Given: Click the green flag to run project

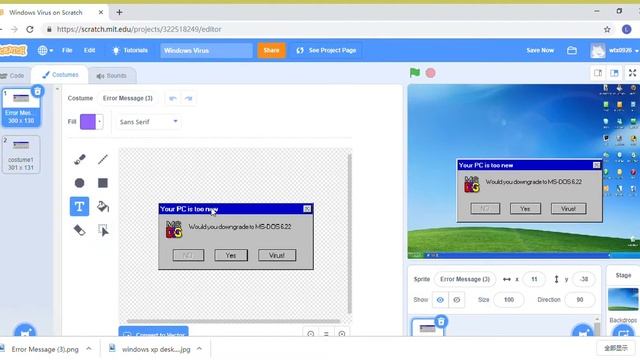Looking at the screenshot, I should click(x=415, y=73).
